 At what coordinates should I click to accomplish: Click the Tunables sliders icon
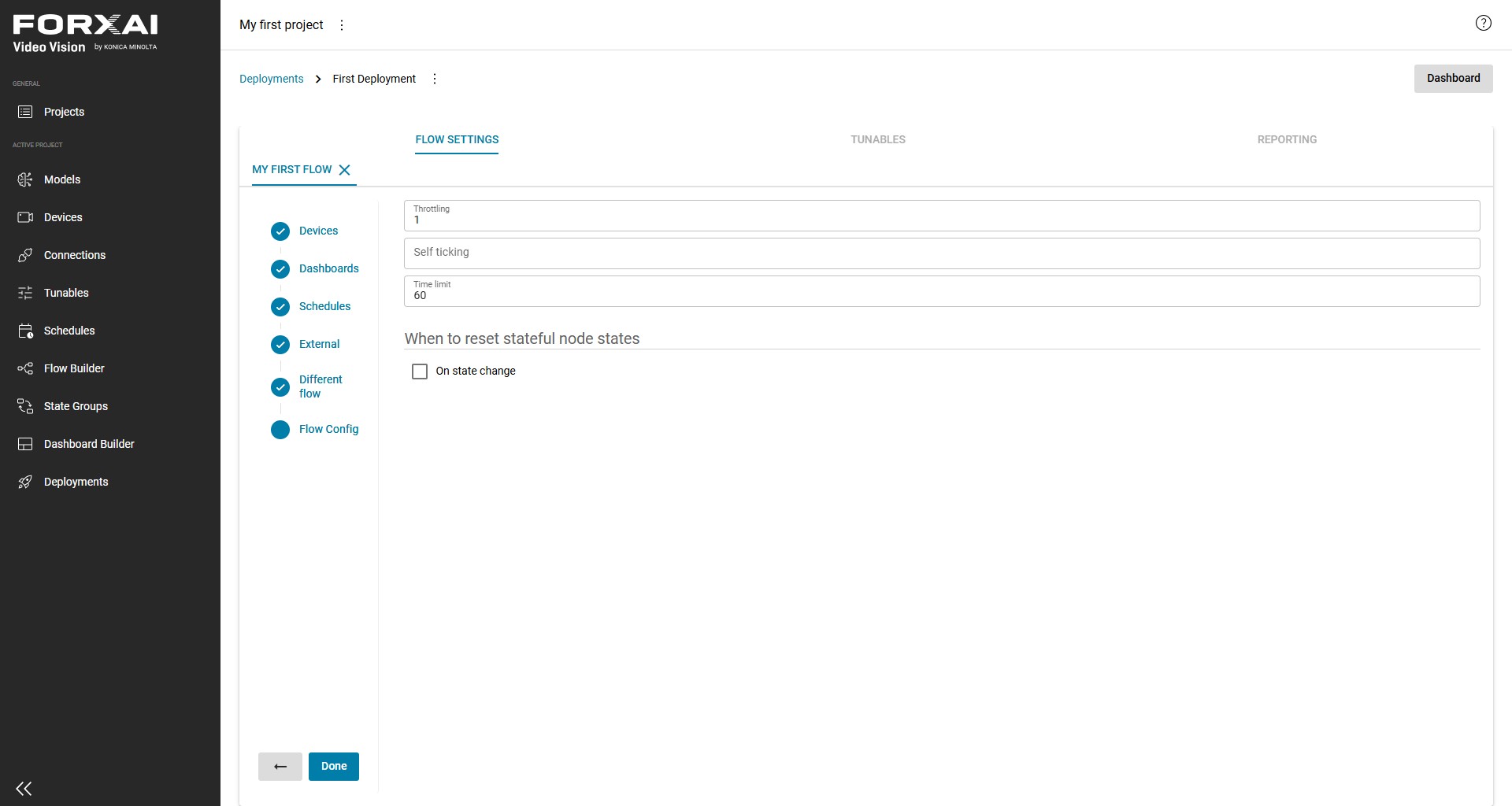pos(25,293)
